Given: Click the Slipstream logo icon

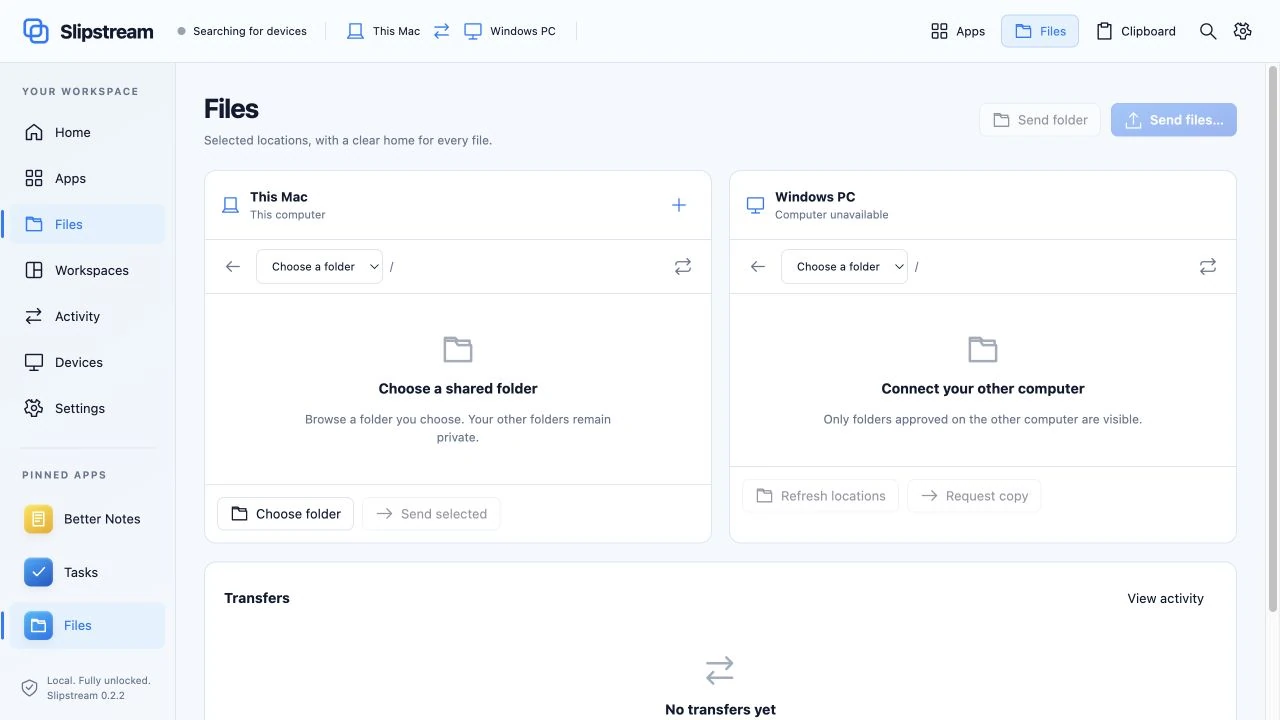Looking at the screenshot, I should 36,31.
